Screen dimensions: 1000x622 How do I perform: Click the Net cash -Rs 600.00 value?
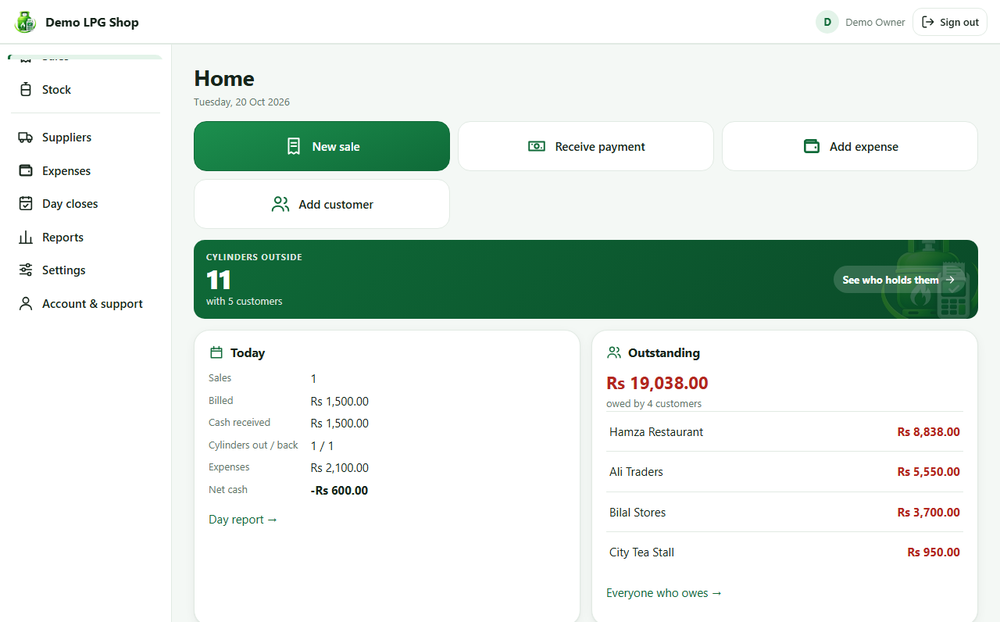tap(339, 491)
